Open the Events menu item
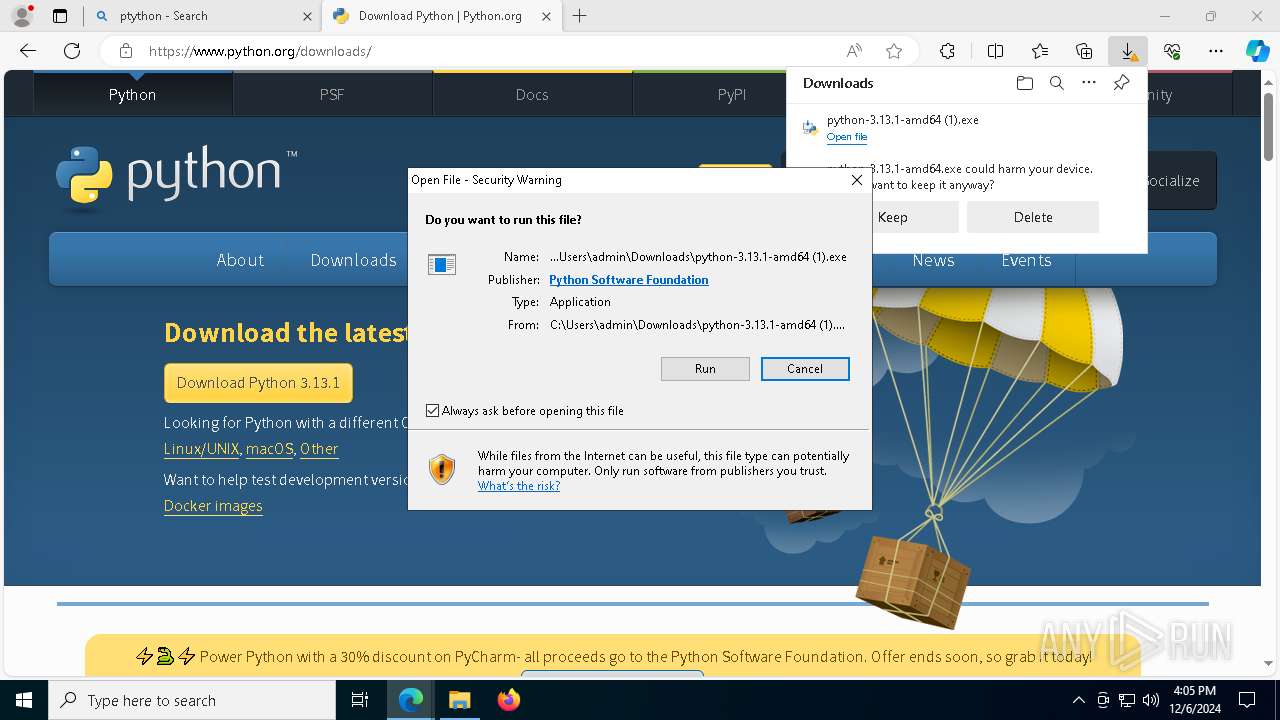This screenshot has height=720, width=1280. tap(1026, 260)
